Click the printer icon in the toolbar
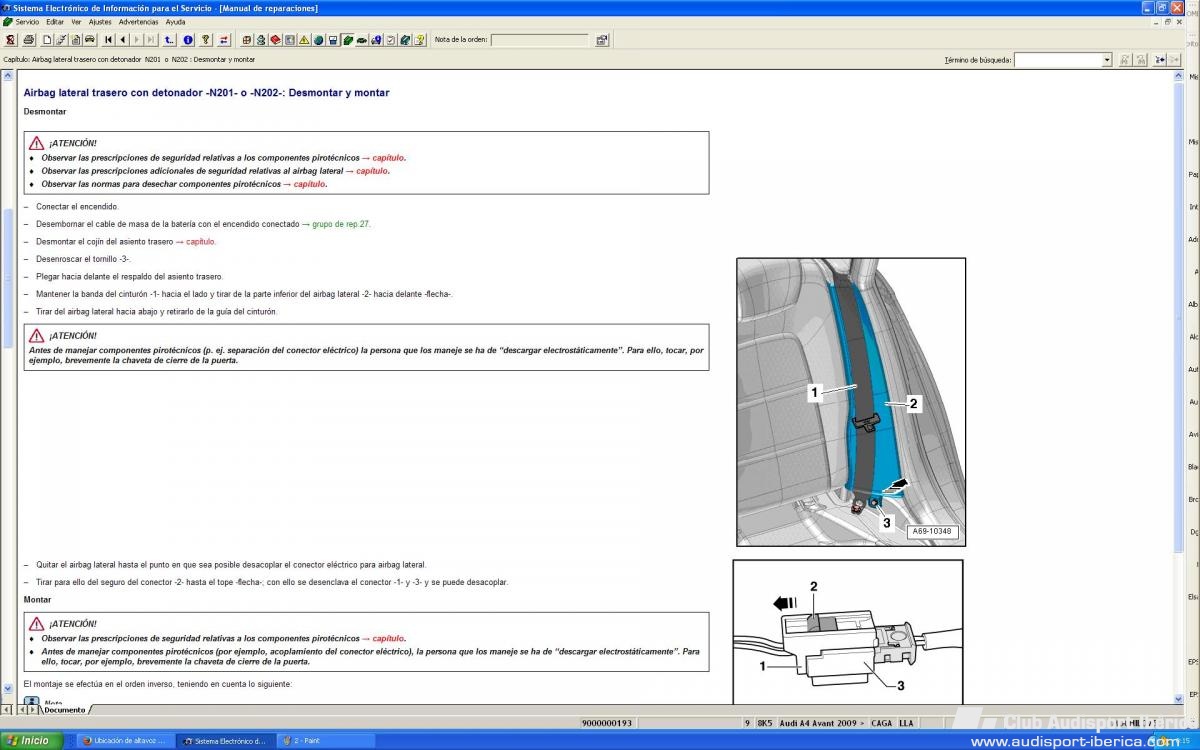This screenshot has height=750, width=1200. pyautogui.click(x=29, y=40)
